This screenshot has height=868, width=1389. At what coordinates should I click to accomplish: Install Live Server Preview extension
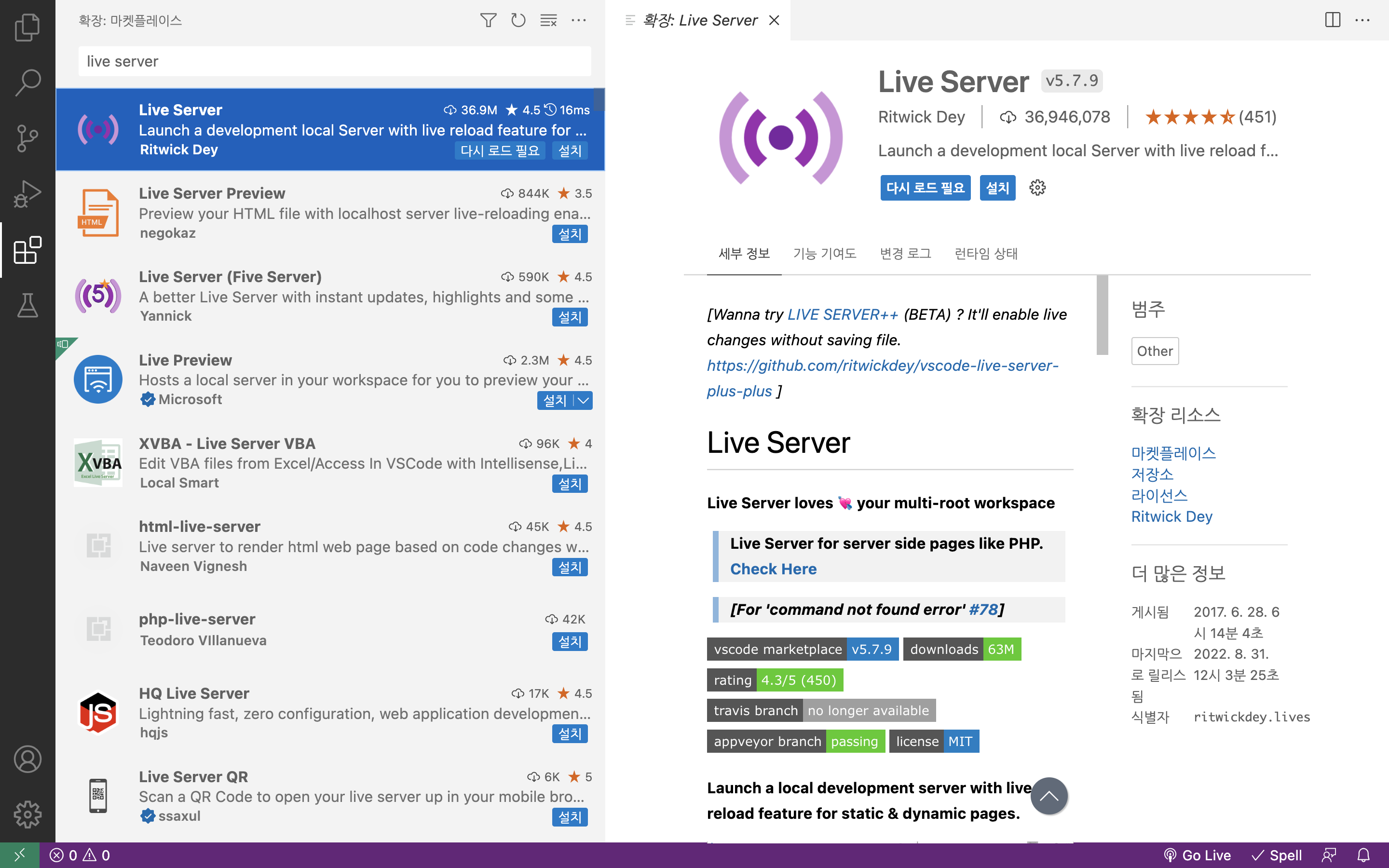click(x=570, y=234)
